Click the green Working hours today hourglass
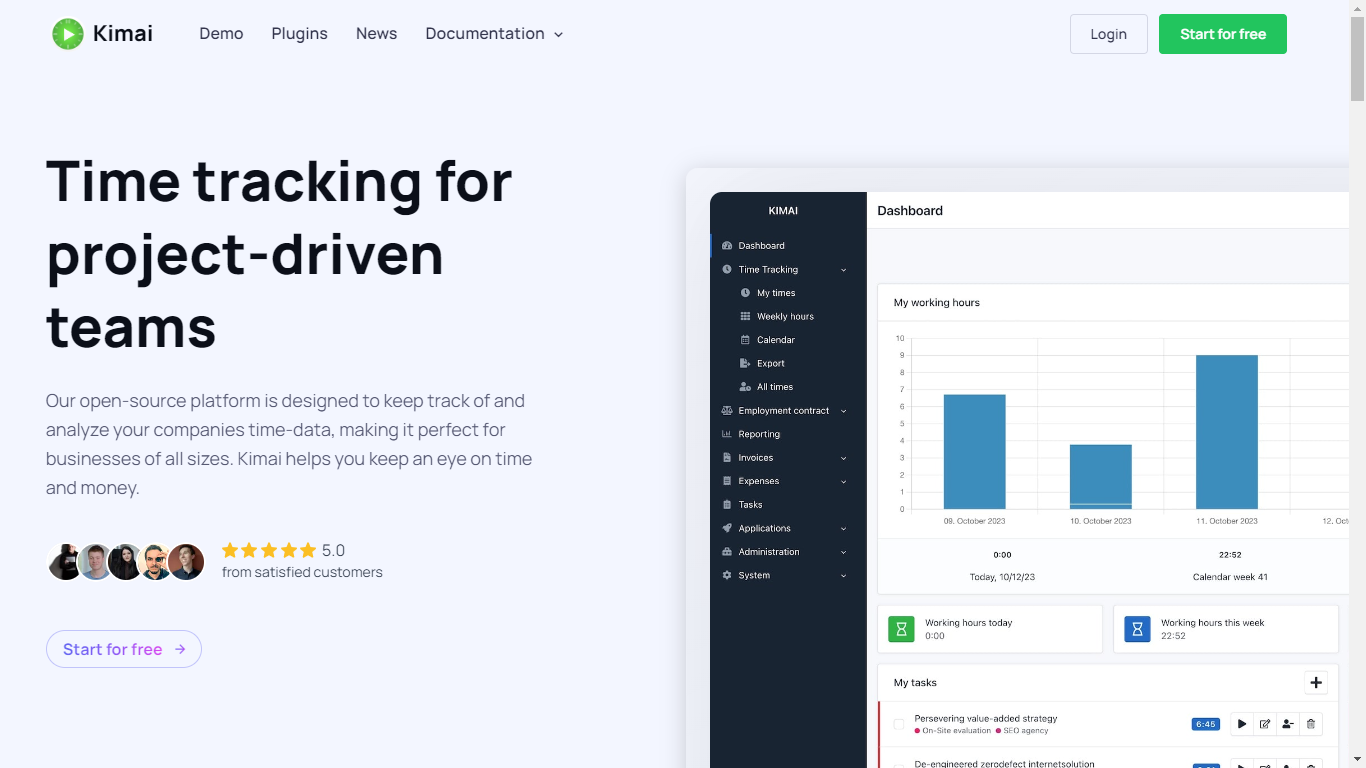This screenshot has height=768, width=1366. (901, 629)
